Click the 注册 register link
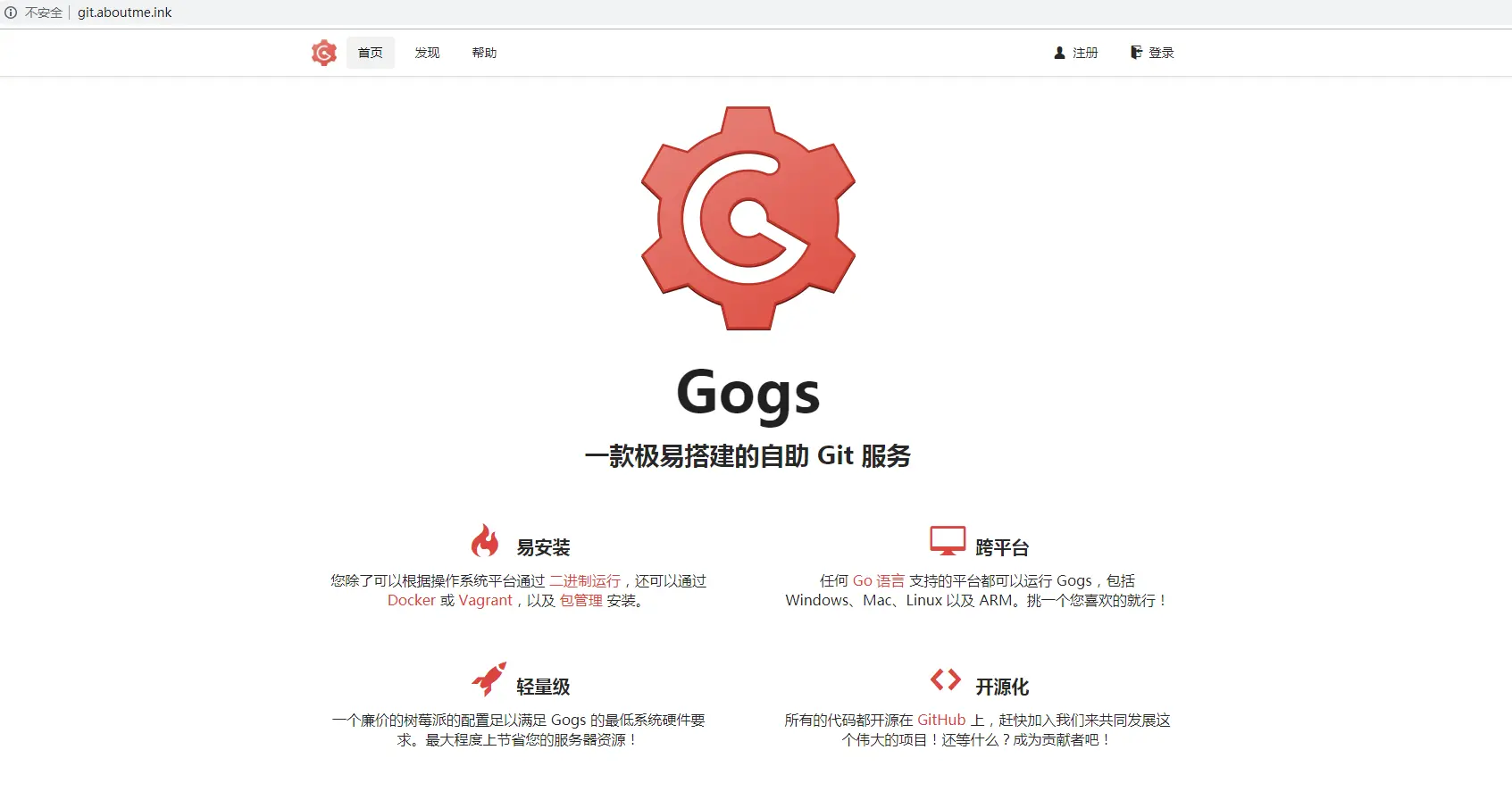The width and height of the screenshot is (1512, 800). 1075,53
